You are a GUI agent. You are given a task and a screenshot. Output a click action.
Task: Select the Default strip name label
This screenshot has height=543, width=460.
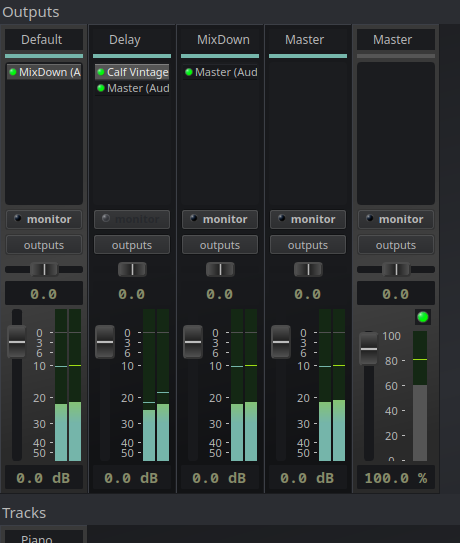tap(44, 39)
